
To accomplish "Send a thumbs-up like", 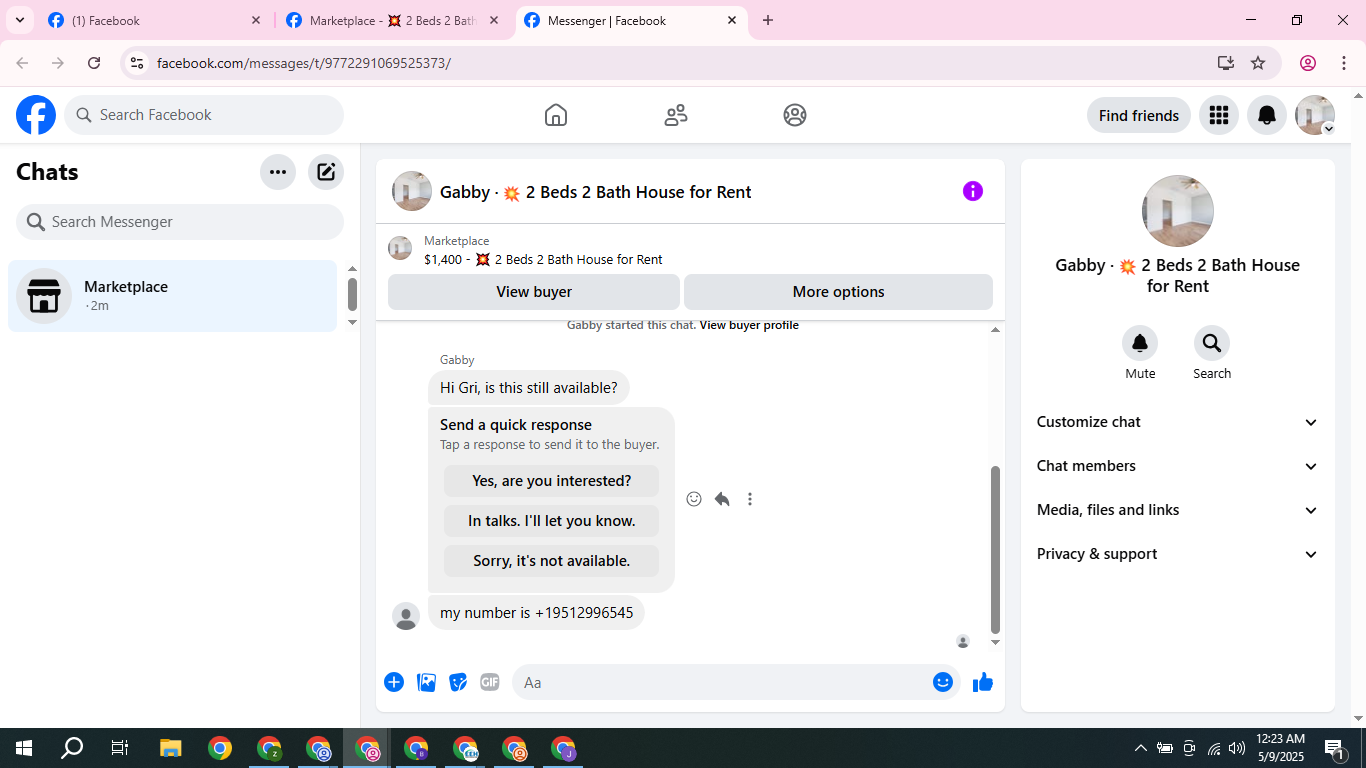I will coord(983,682).
